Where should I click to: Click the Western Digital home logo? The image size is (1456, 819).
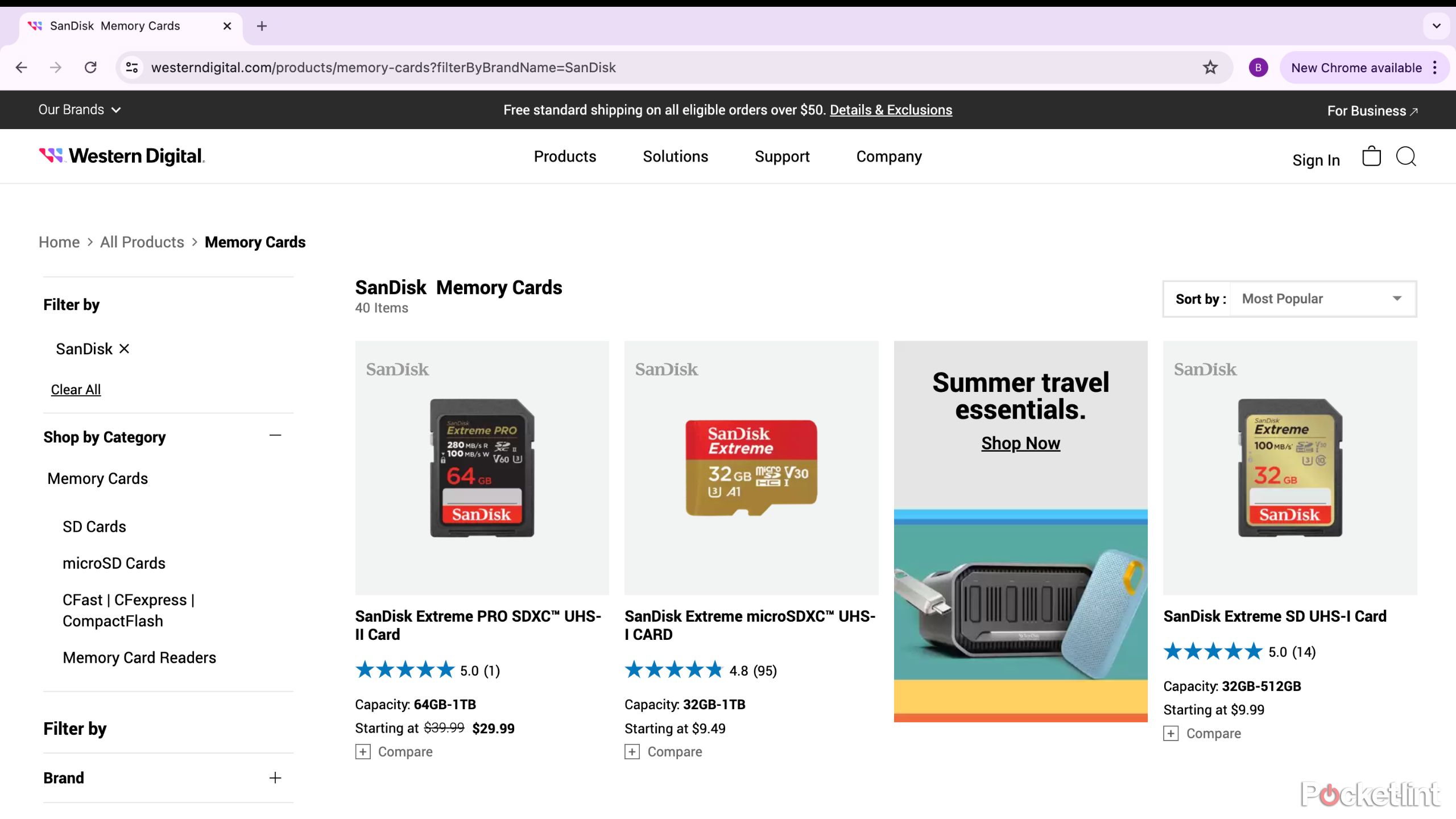click(120, 156)
